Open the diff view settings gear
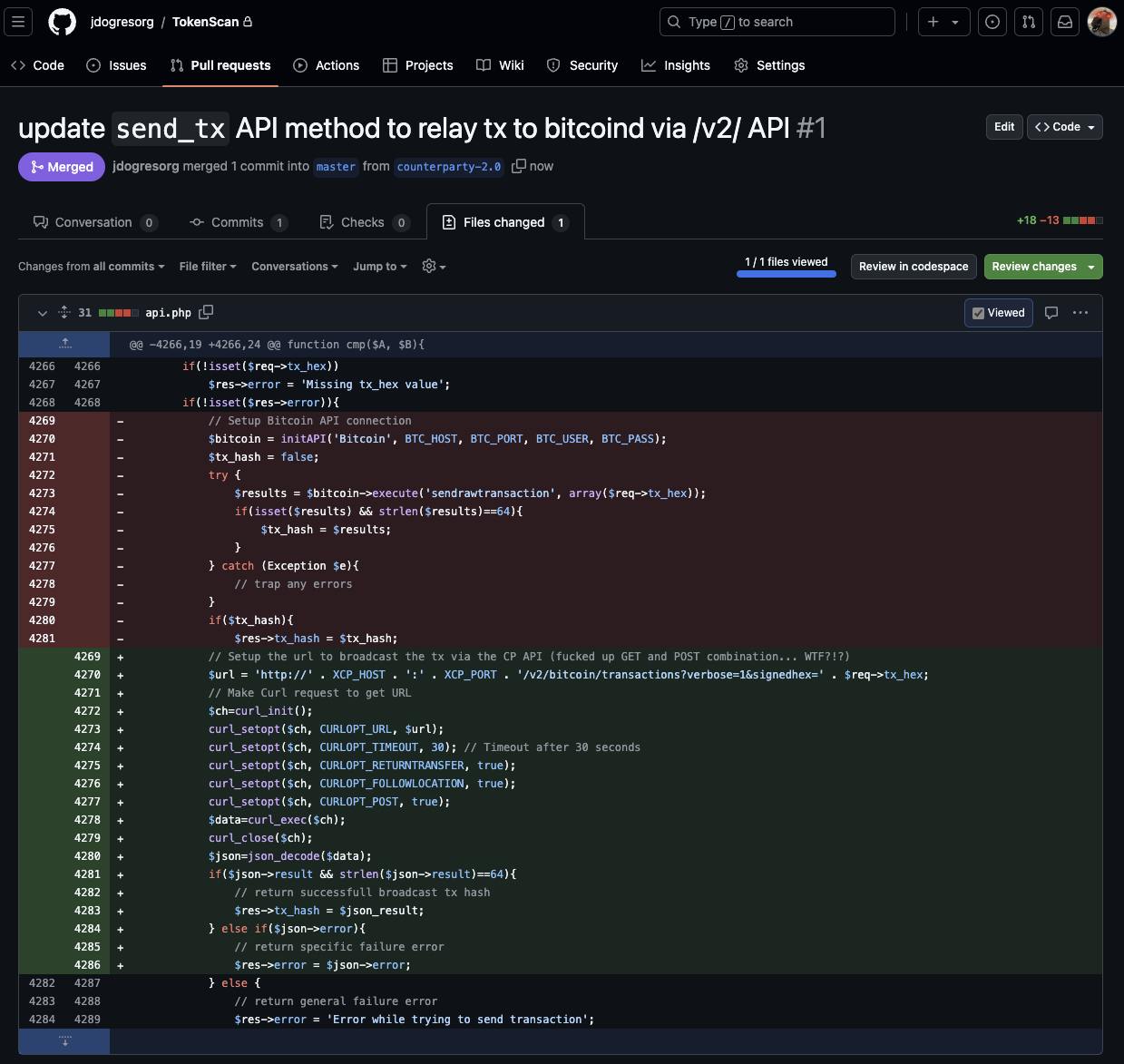 tap(434, 267)
